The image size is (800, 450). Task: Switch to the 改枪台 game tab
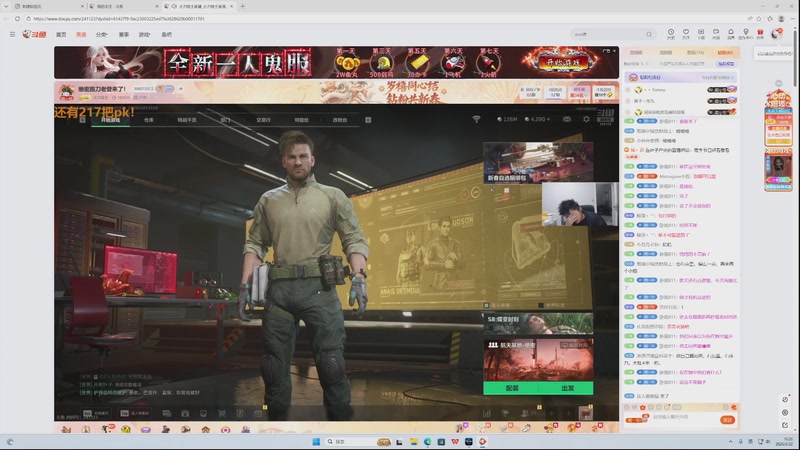point(340,120)
